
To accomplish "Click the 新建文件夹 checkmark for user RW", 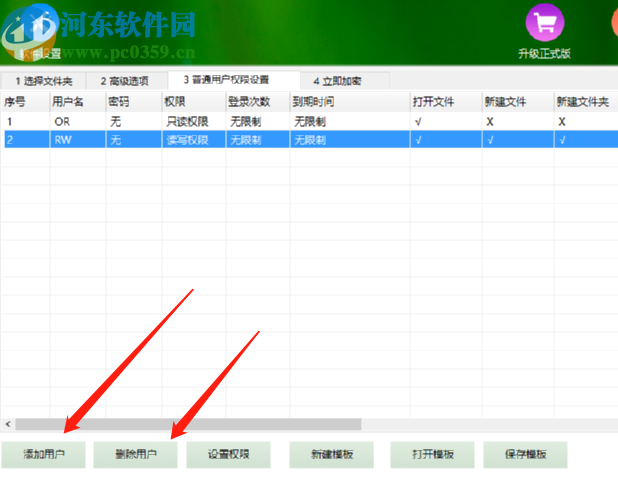I will 562,140.
